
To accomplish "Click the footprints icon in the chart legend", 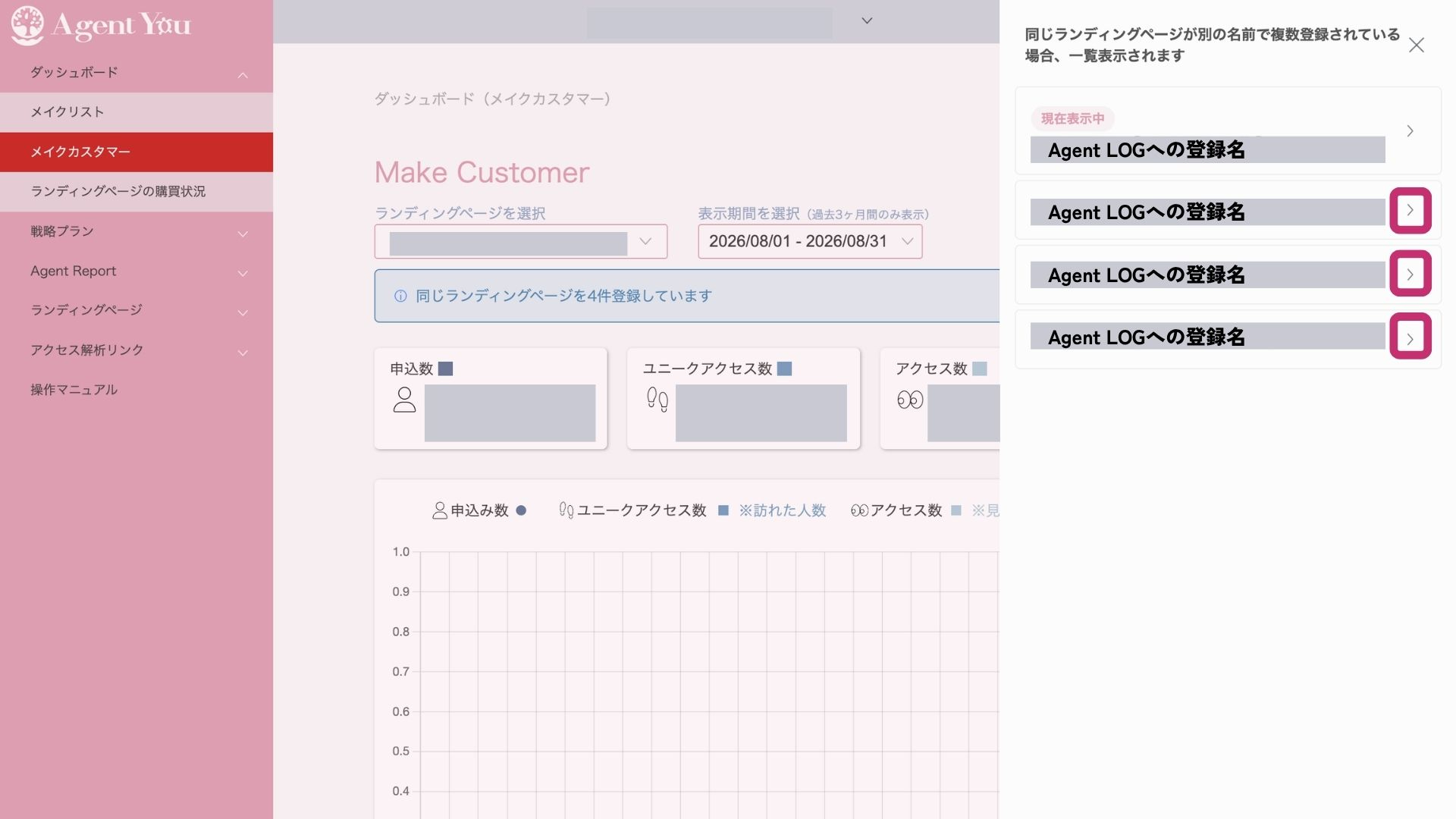I will point(566,510).
